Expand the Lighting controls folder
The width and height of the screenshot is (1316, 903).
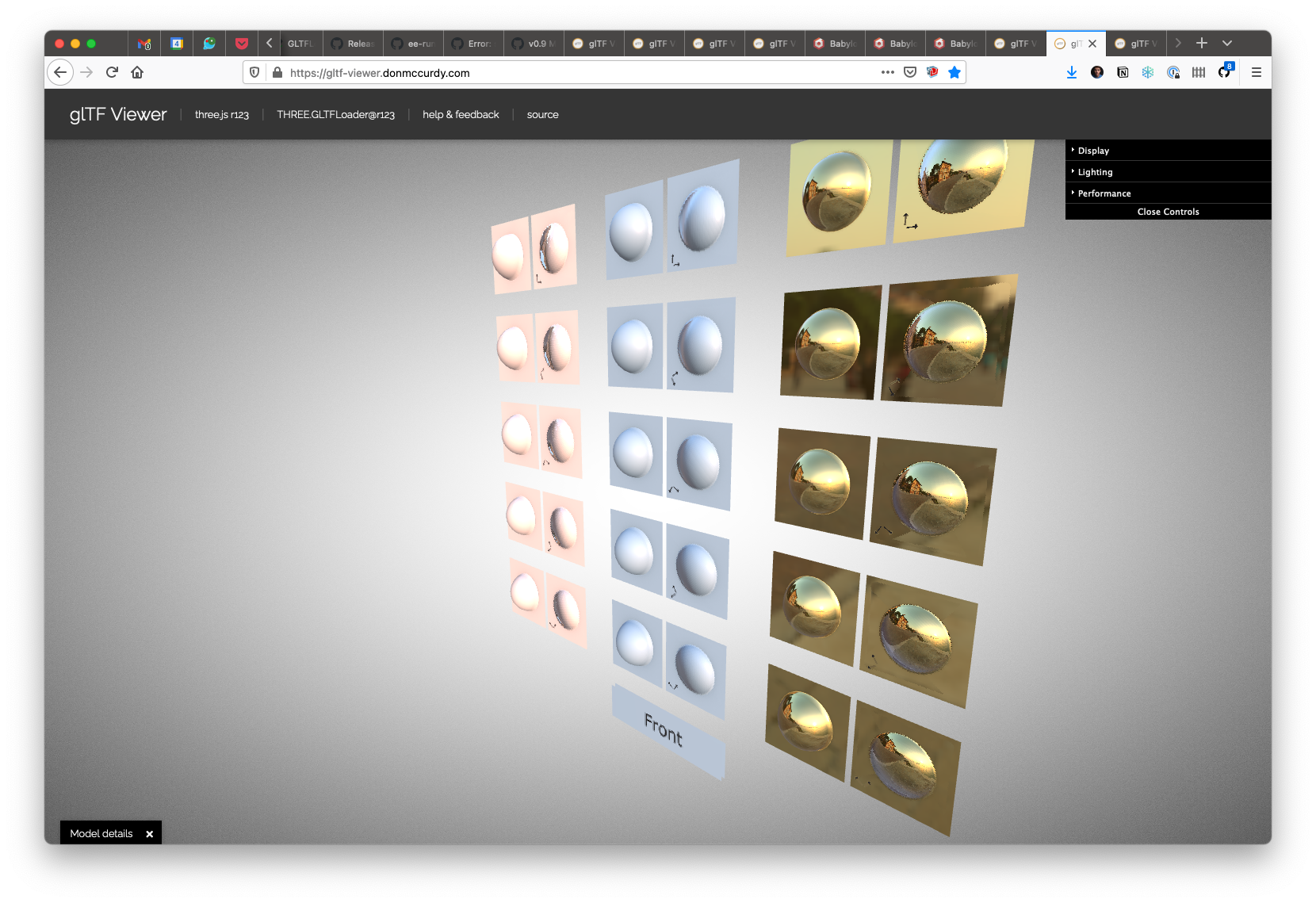1169,172
